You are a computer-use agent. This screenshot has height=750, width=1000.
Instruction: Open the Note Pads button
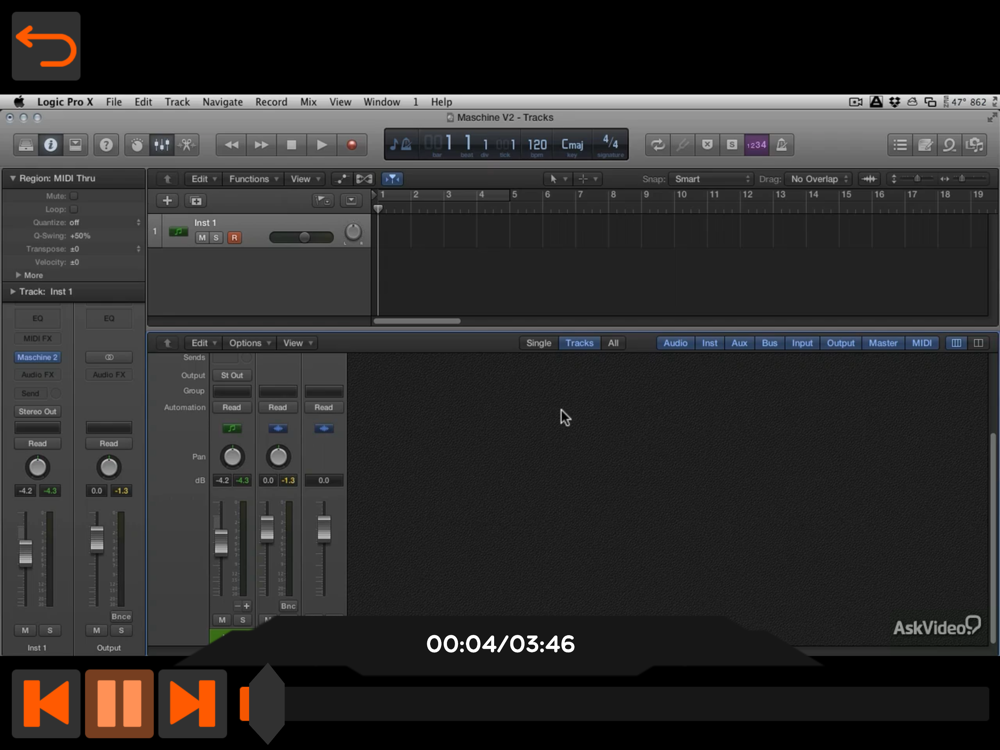pos(925,145)
